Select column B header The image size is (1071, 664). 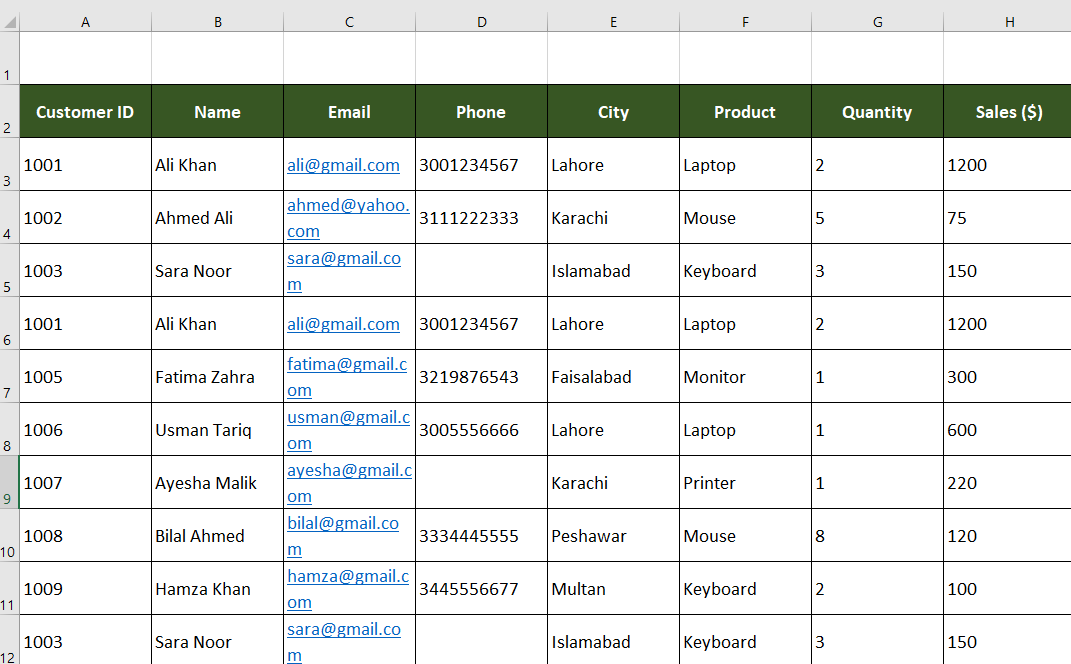pos(217,22)
